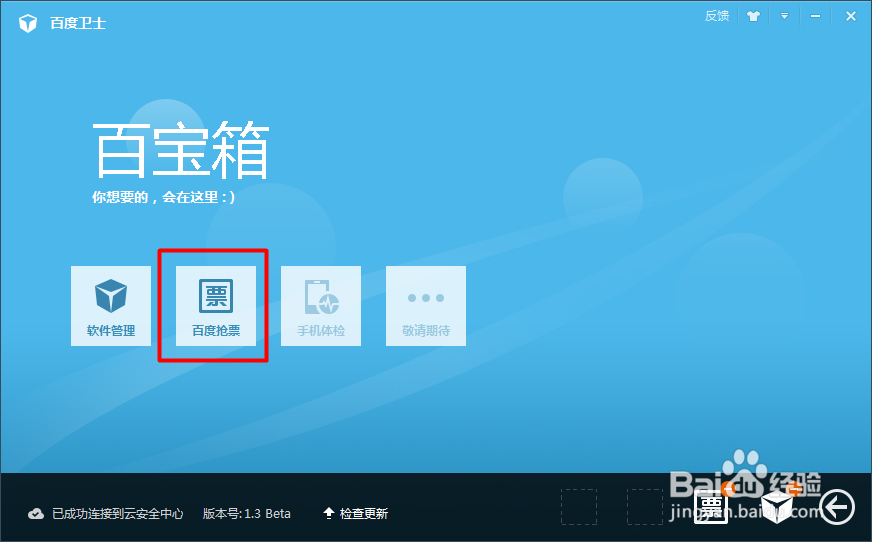Select the first empty dashed shortcut slot
Viewport: 872px width, 542px height.
coord(579,506)
